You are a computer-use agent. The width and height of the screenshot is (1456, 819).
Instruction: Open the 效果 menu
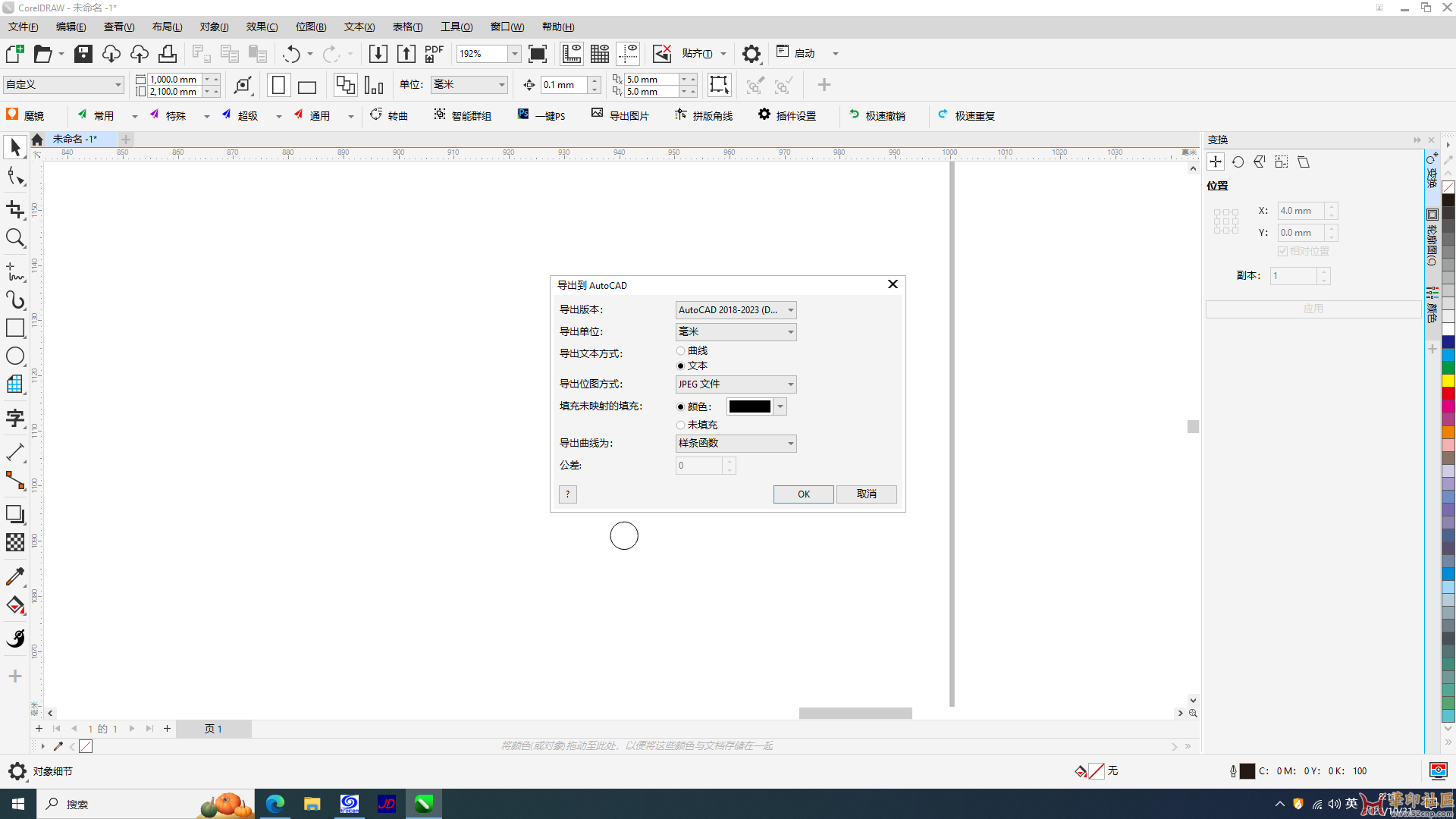pos(262,27)
